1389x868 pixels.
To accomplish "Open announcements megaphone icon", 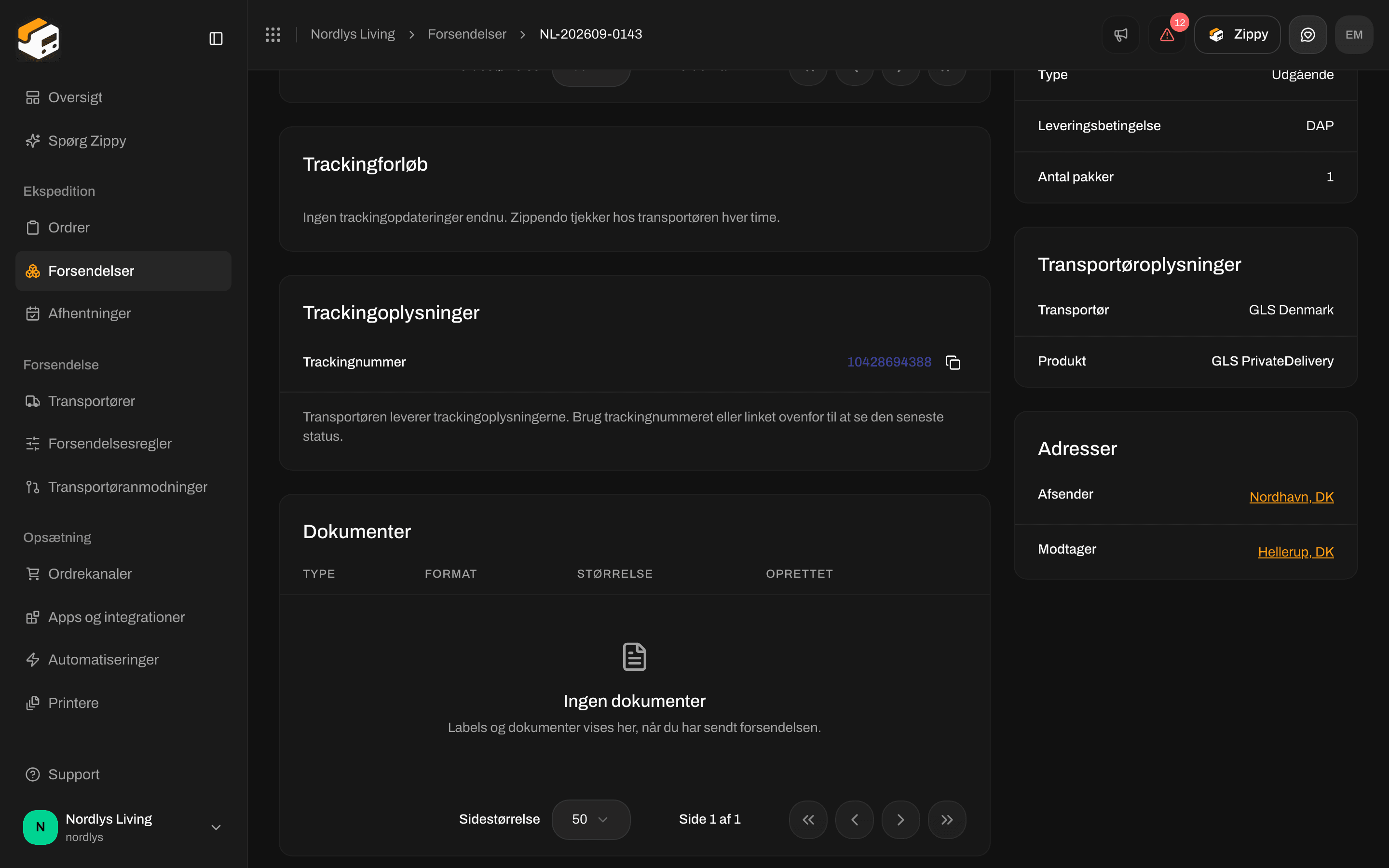I will point(1120,34).
